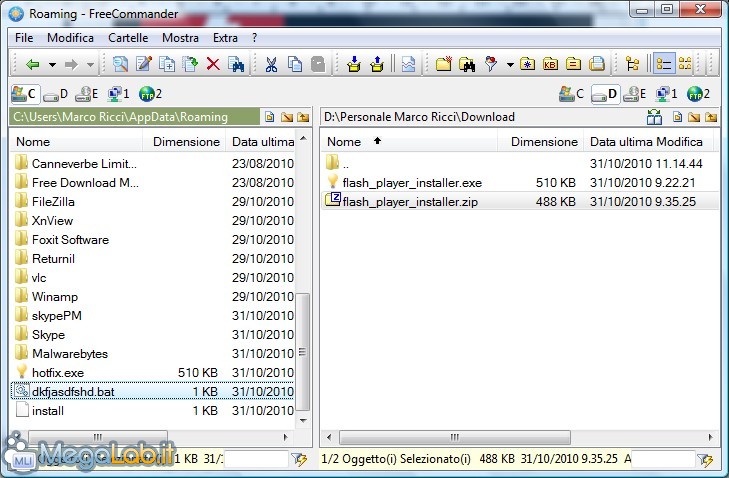
Task: Click the right panel horizontal scrollbar thumb
Action: 455,437
